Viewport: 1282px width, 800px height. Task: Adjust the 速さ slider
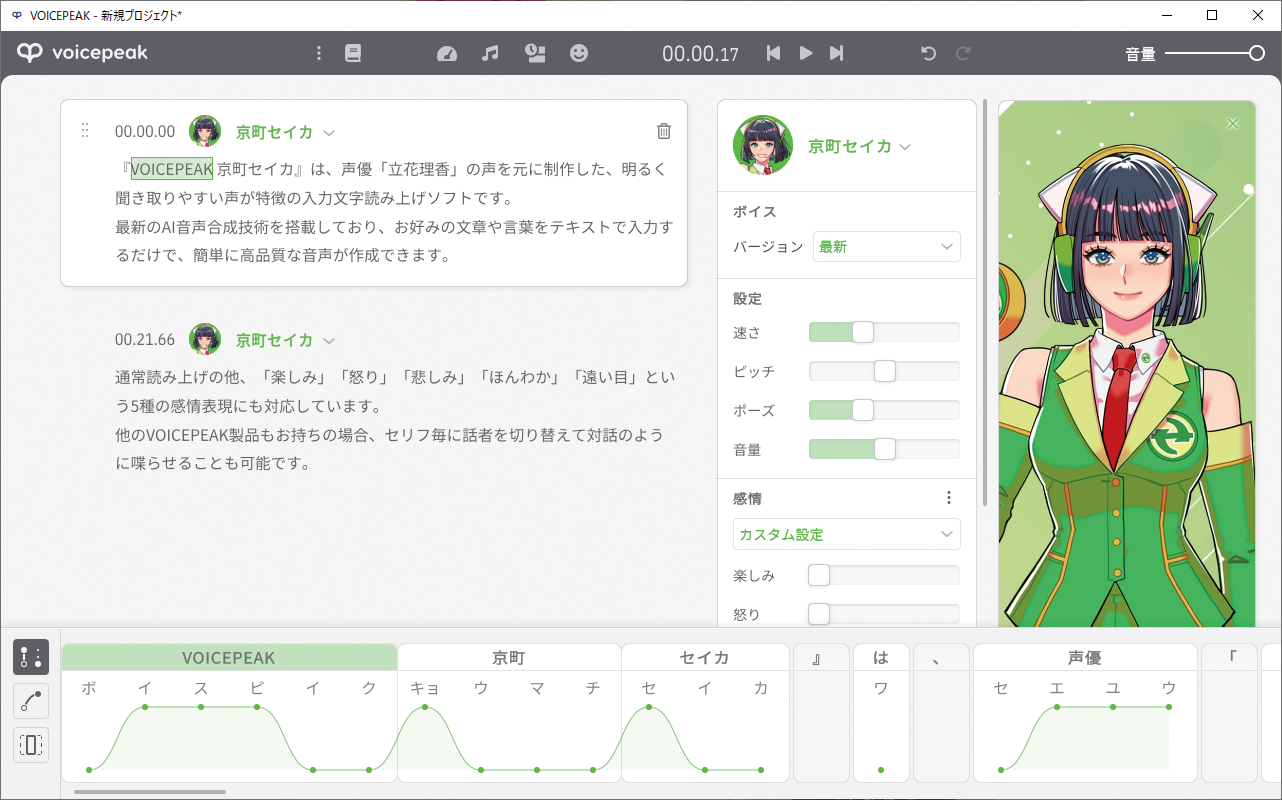pos(884,332)
